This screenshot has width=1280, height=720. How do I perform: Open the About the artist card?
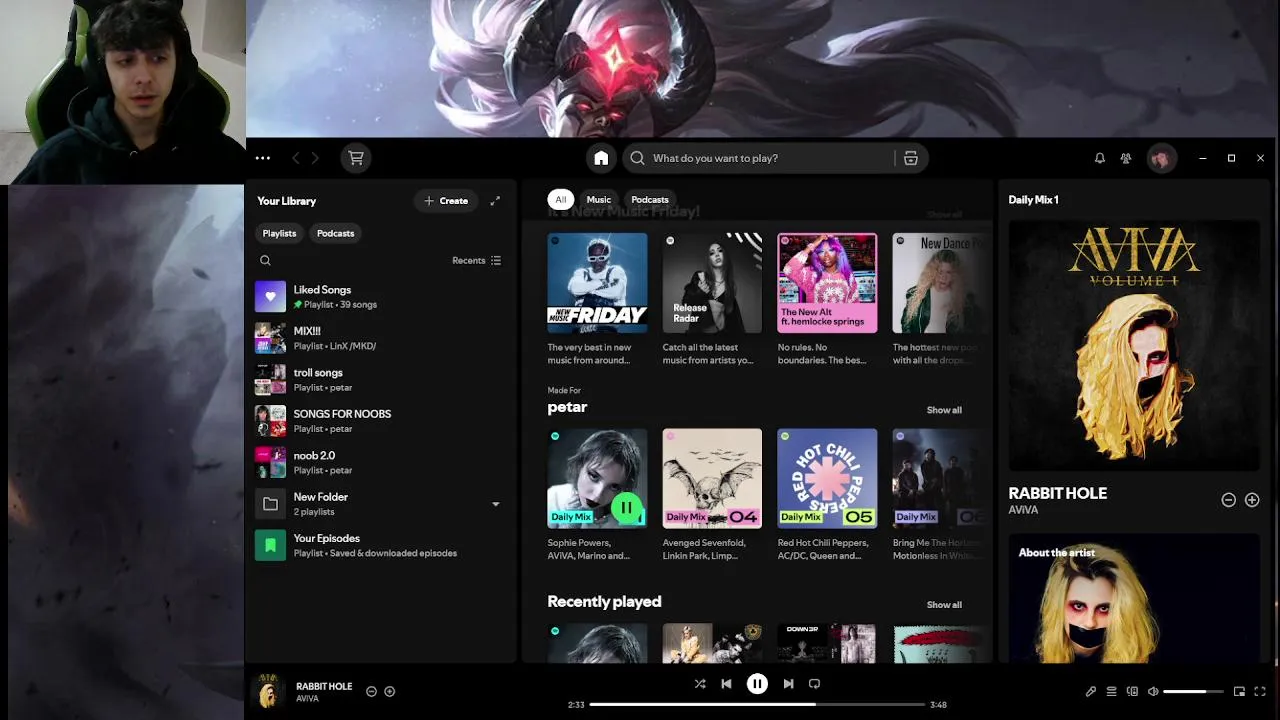point(1134,598)
